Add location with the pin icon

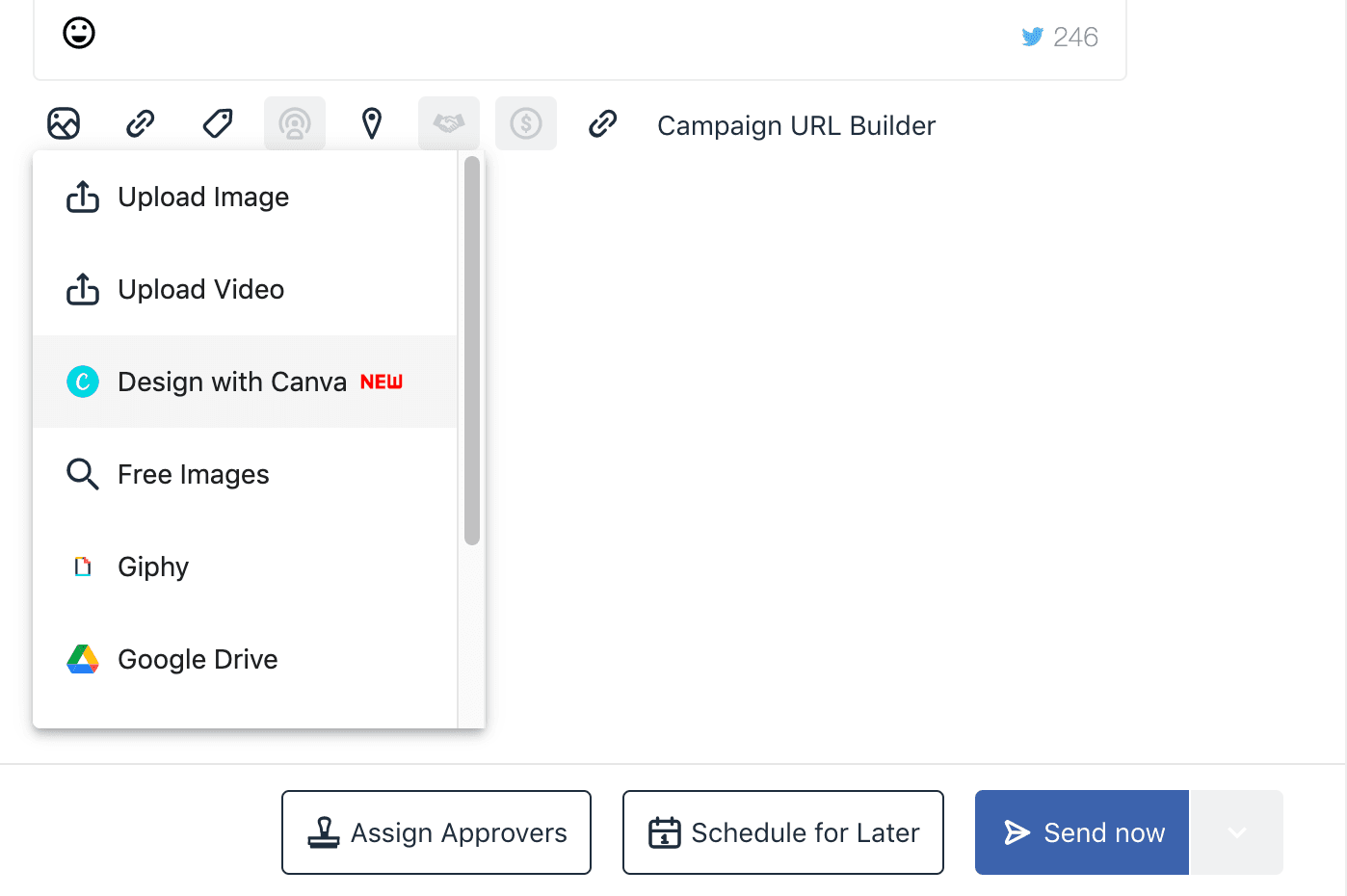point(372,123)
